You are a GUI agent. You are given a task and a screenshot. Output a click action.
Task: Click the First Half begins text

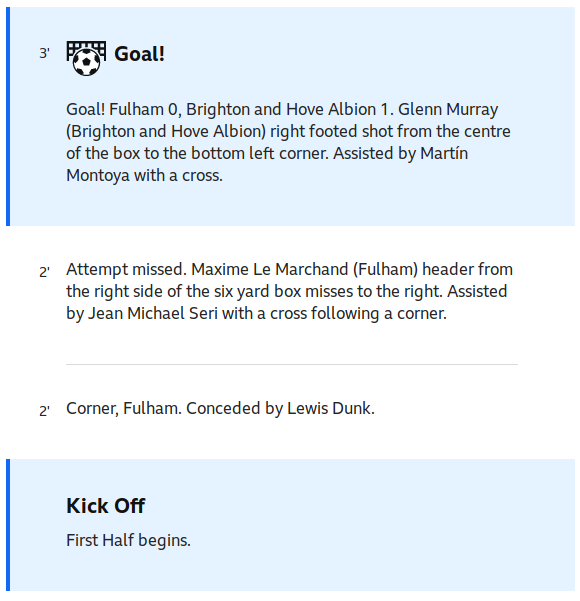pyautogui.click(x=128, y=540)
